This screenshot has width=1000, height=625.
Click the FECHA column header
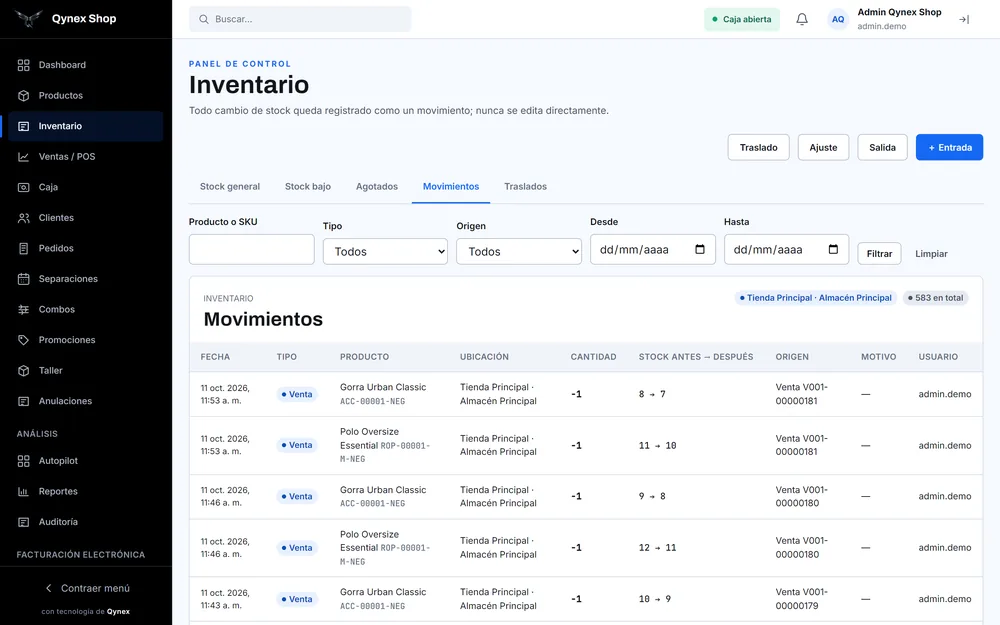tap(215, 357)
